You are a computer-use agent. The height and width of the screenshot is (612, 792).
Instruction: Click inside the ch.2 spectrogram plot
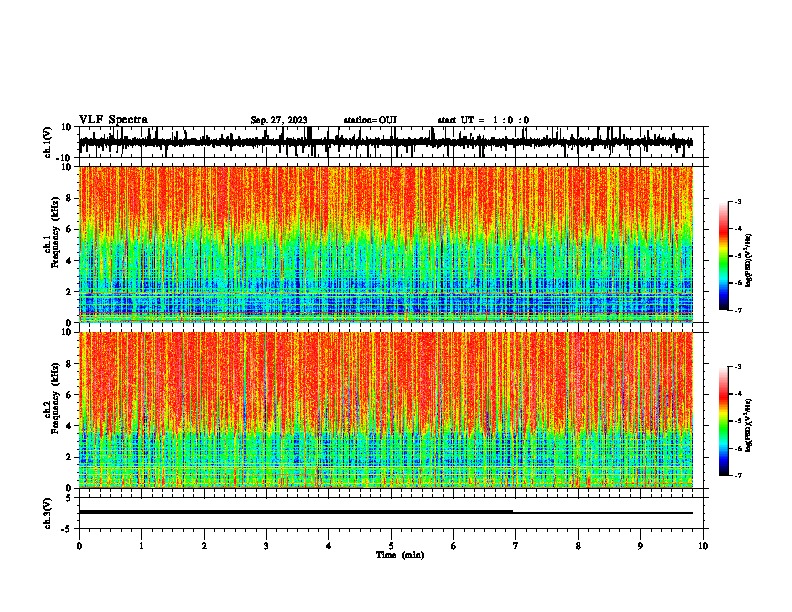click(385, 410)
